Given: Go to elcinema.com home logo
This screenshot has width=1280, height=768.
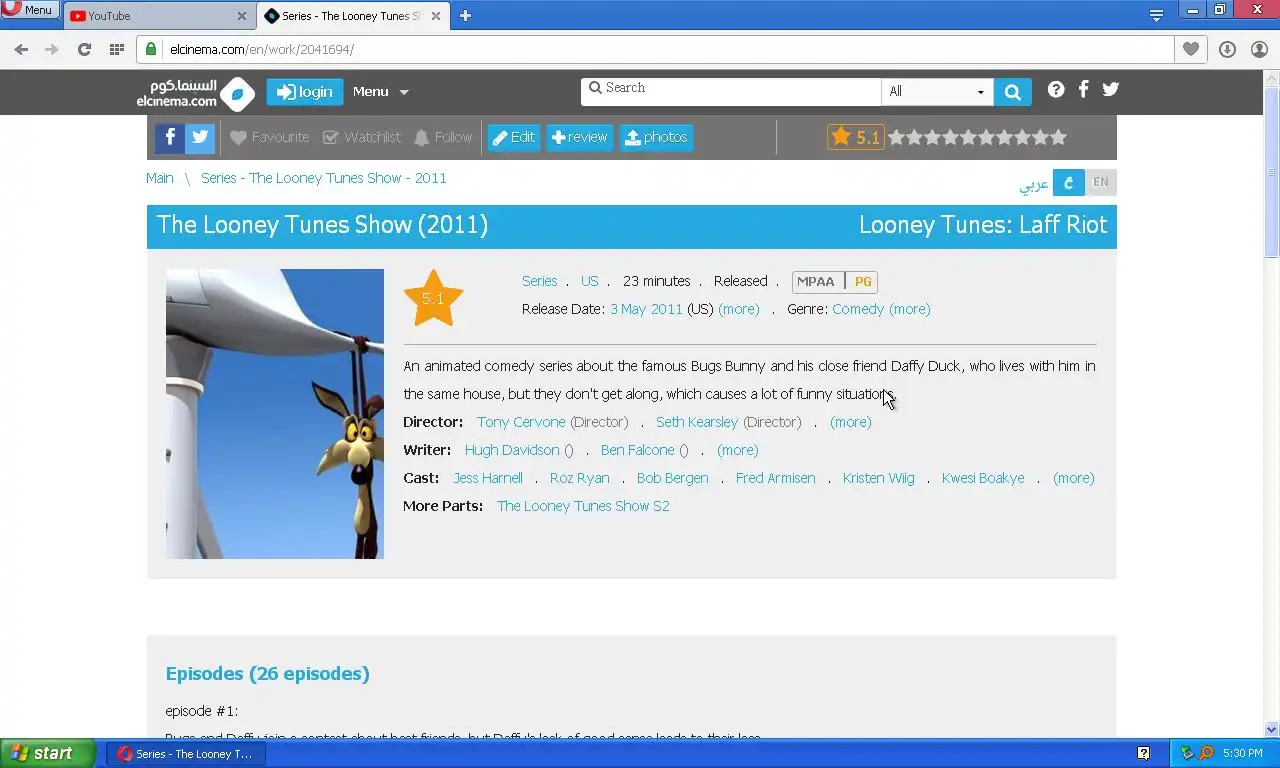Looking at the screenshot, I should coord(195,93).
